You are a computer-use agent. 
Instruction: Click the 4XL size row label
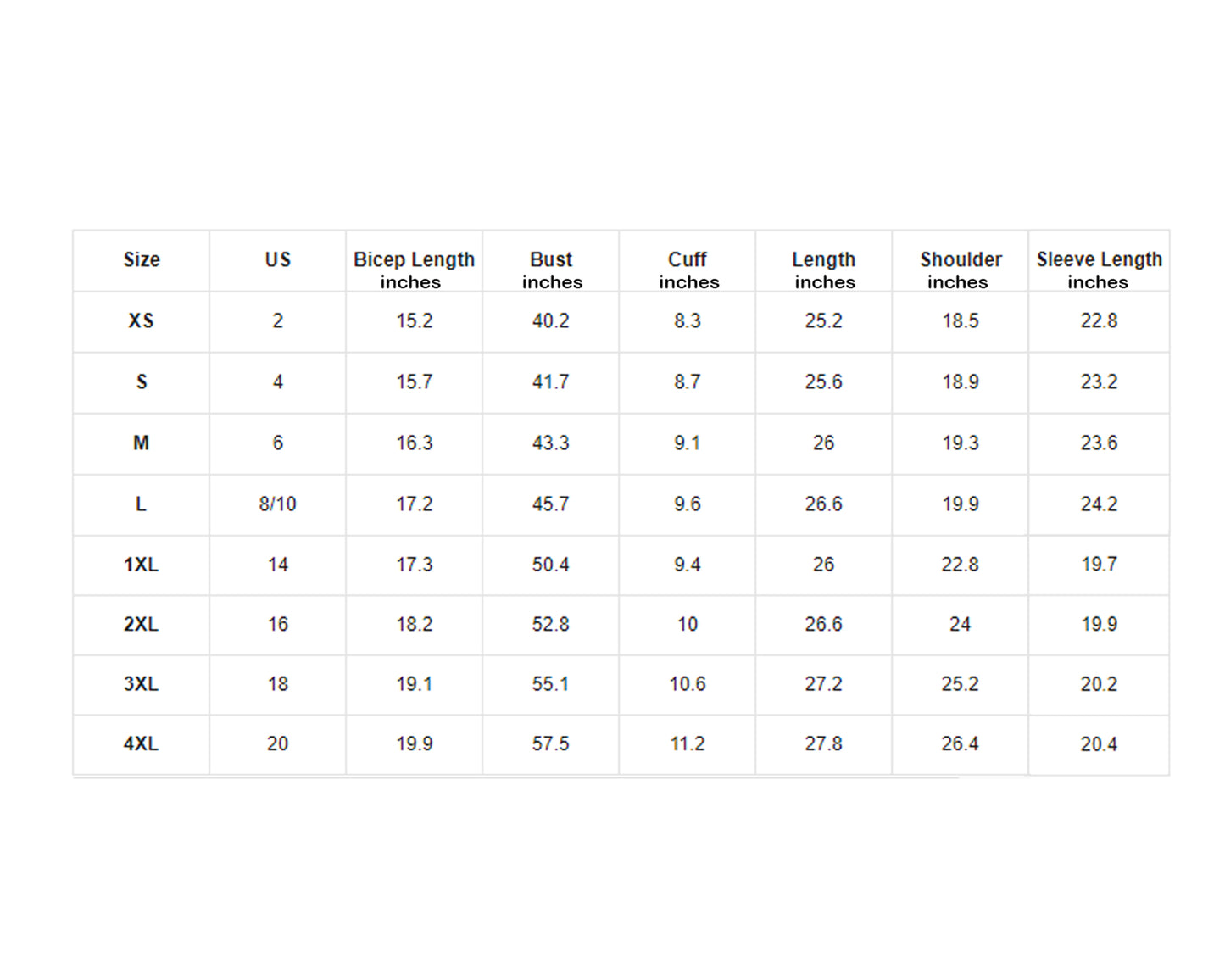(x=142, y=744)
